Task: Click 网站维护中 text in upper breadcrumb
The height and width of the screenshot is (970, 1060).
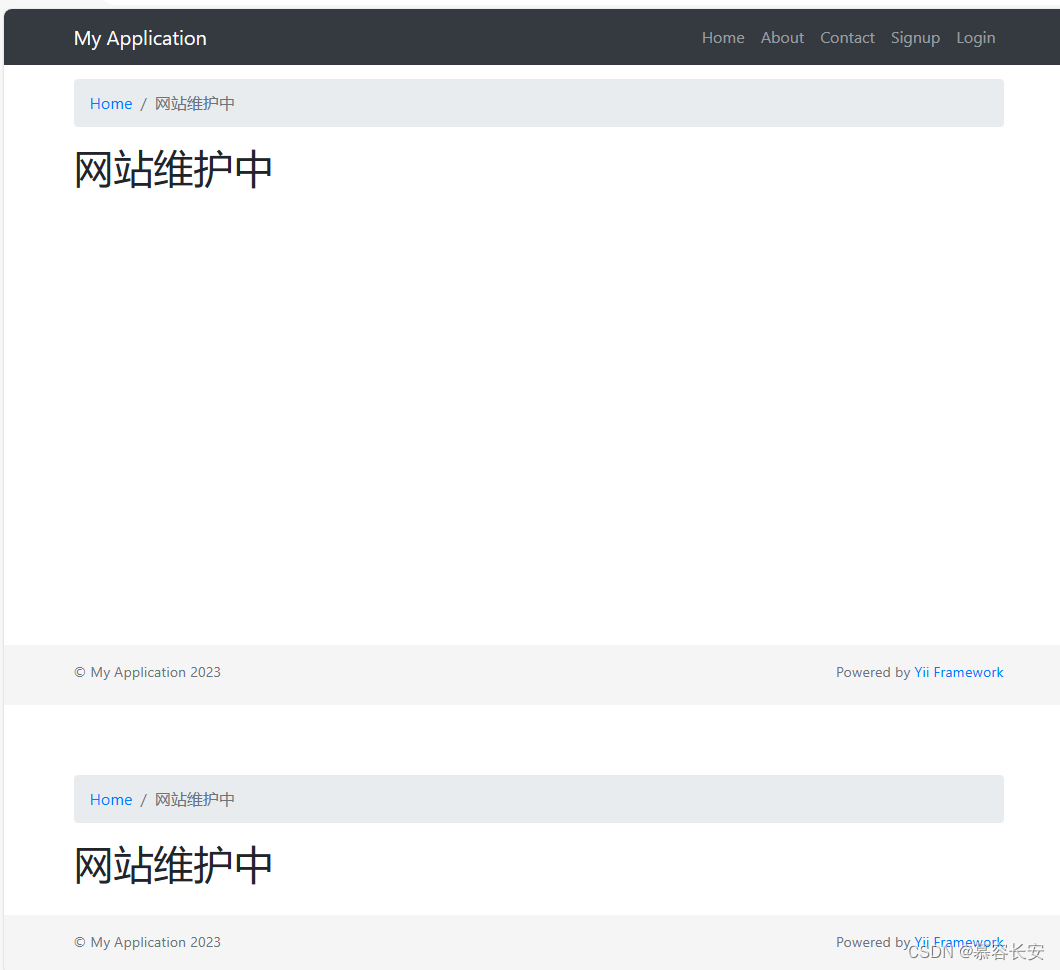Action: tap(195, 103)
